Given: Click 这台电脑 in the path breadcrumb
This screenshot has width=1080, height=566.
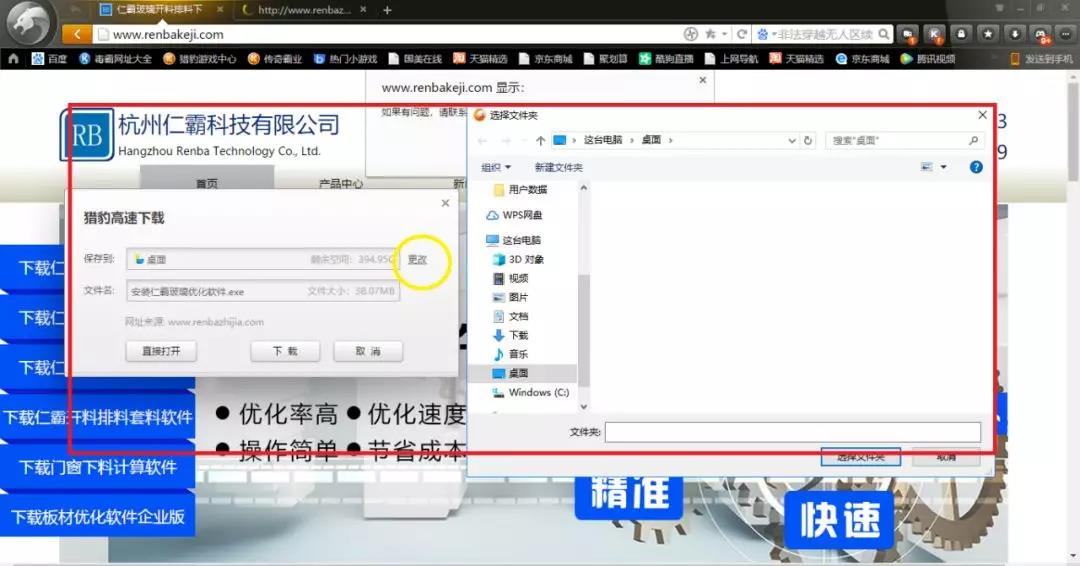Looking at the screenshot, I should 603,140.
